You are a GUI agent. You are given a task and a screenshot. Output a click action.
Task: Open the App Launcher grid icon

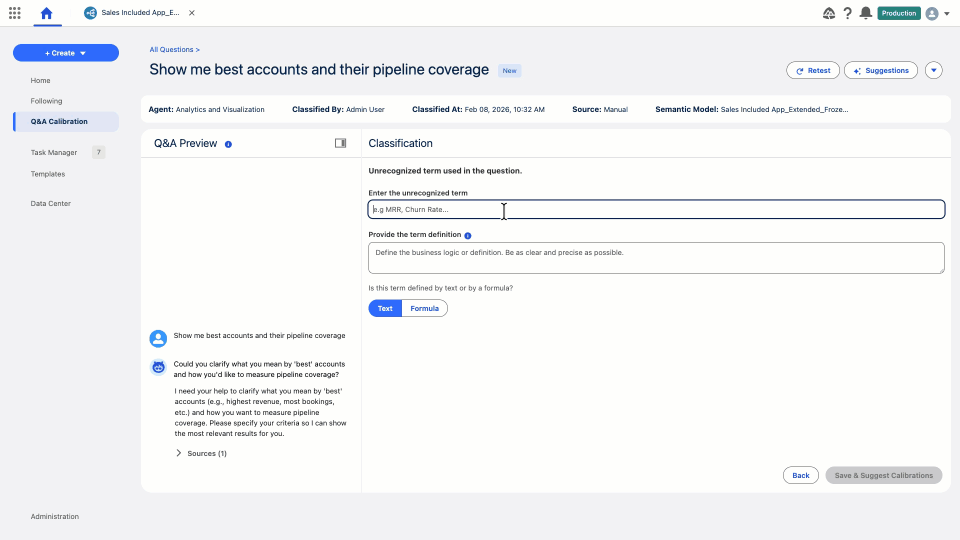(x=14, y=13)
